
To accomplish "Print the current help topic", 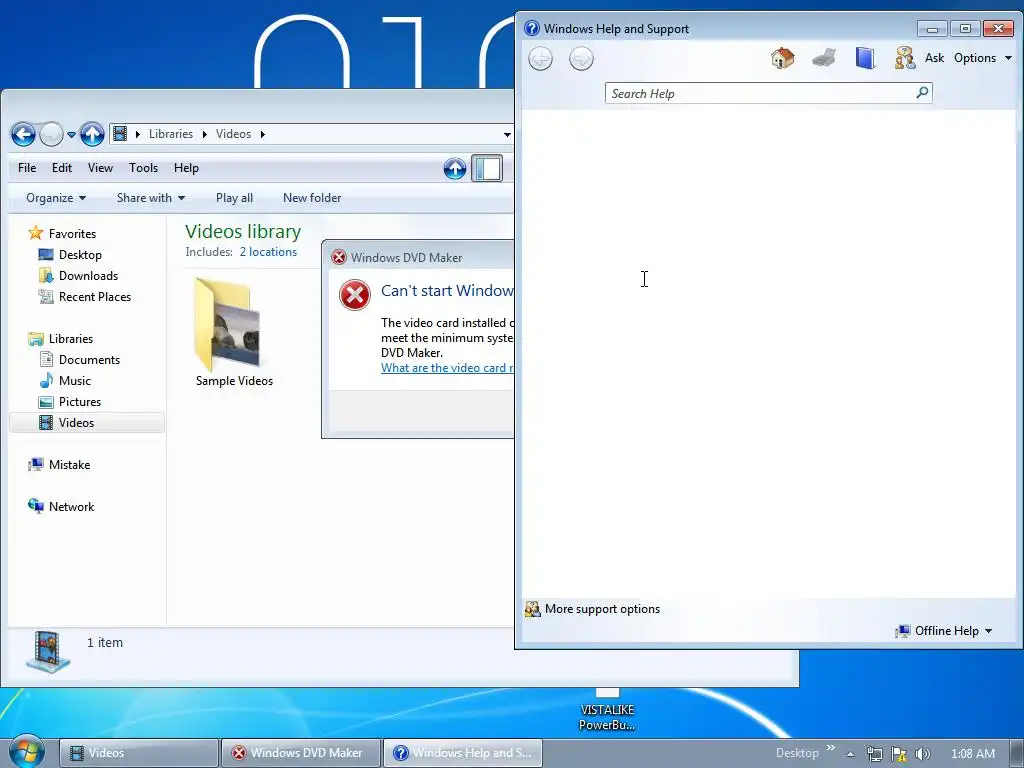I will pos(824,58).
